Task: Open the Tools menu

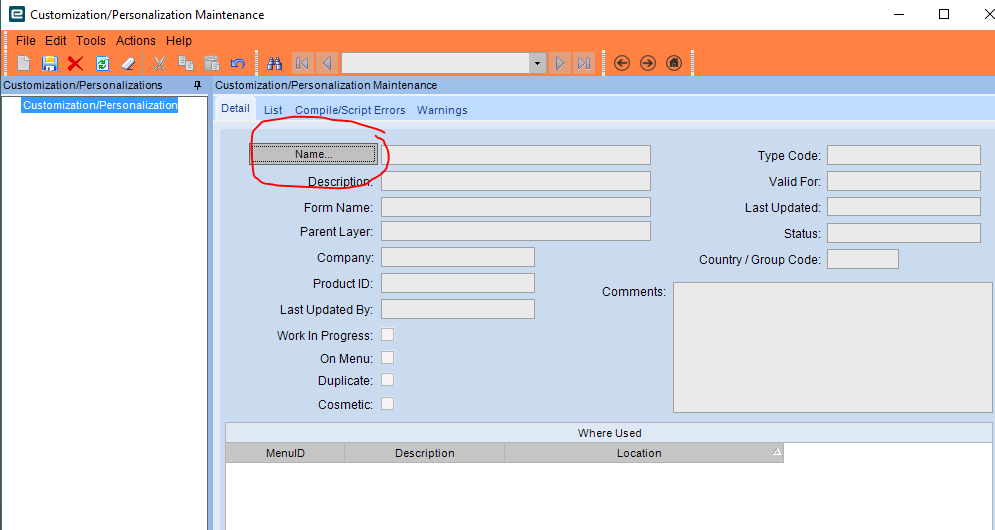Action: (91, 41)
